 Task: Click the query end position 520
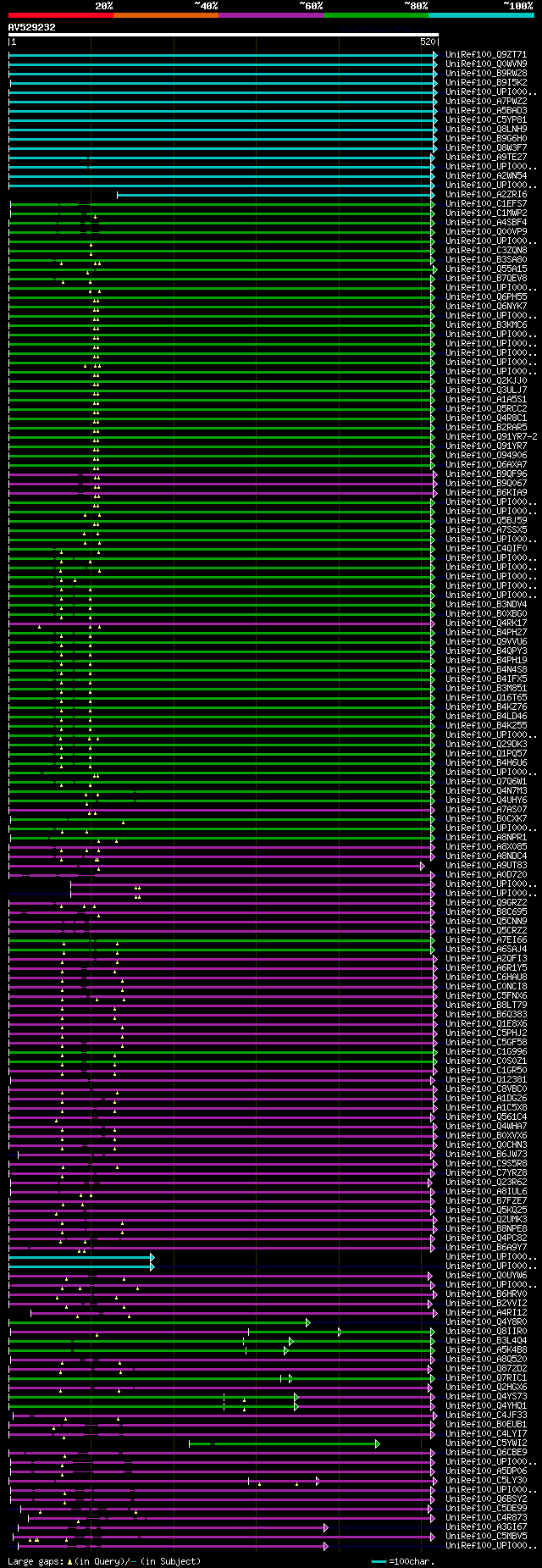click(x=427, y=42)
